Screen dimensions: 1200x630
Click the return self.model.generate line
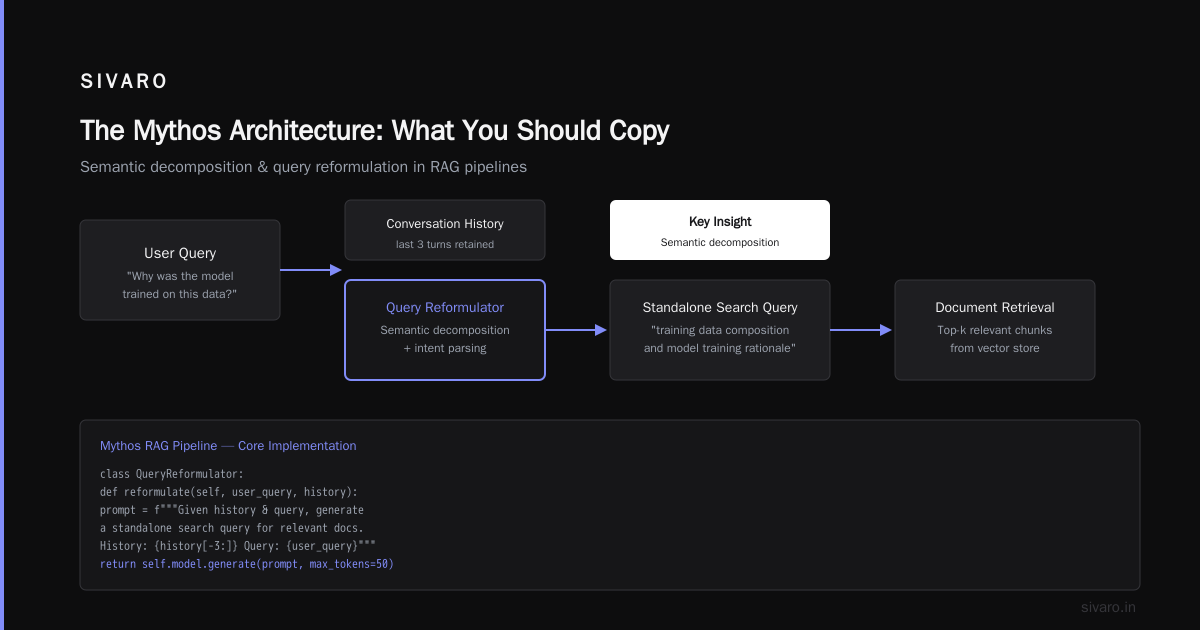[x=247, y=564]
